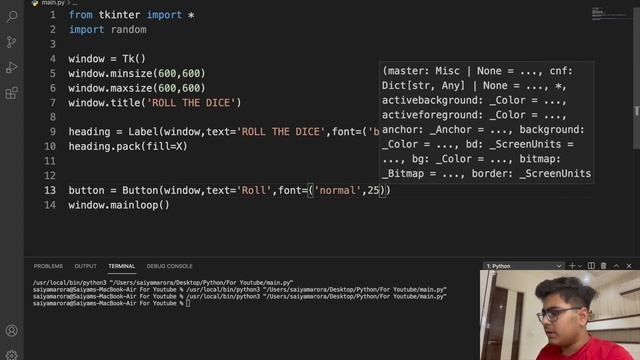Click the terminal prompt cursor
Image resolution: width=640 pixels, height=360 pixels.
pos(188,303)
